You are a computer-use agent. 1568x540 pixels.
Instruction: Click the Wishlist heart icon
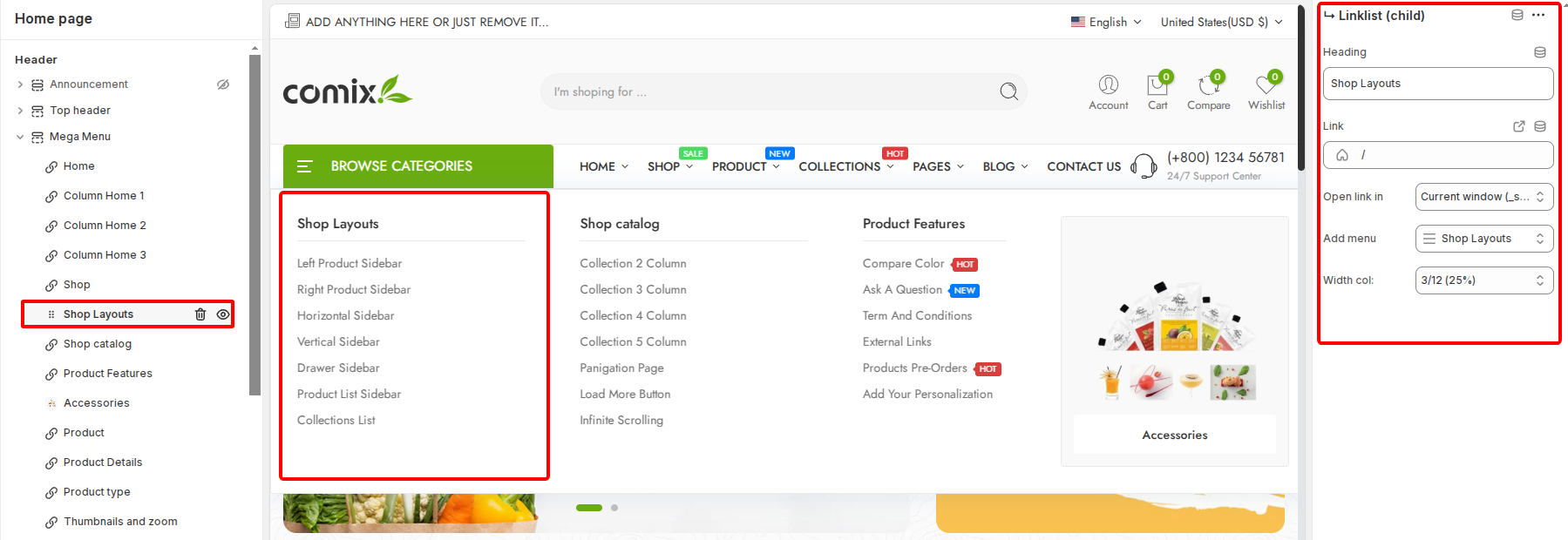tap(1266, 85)
